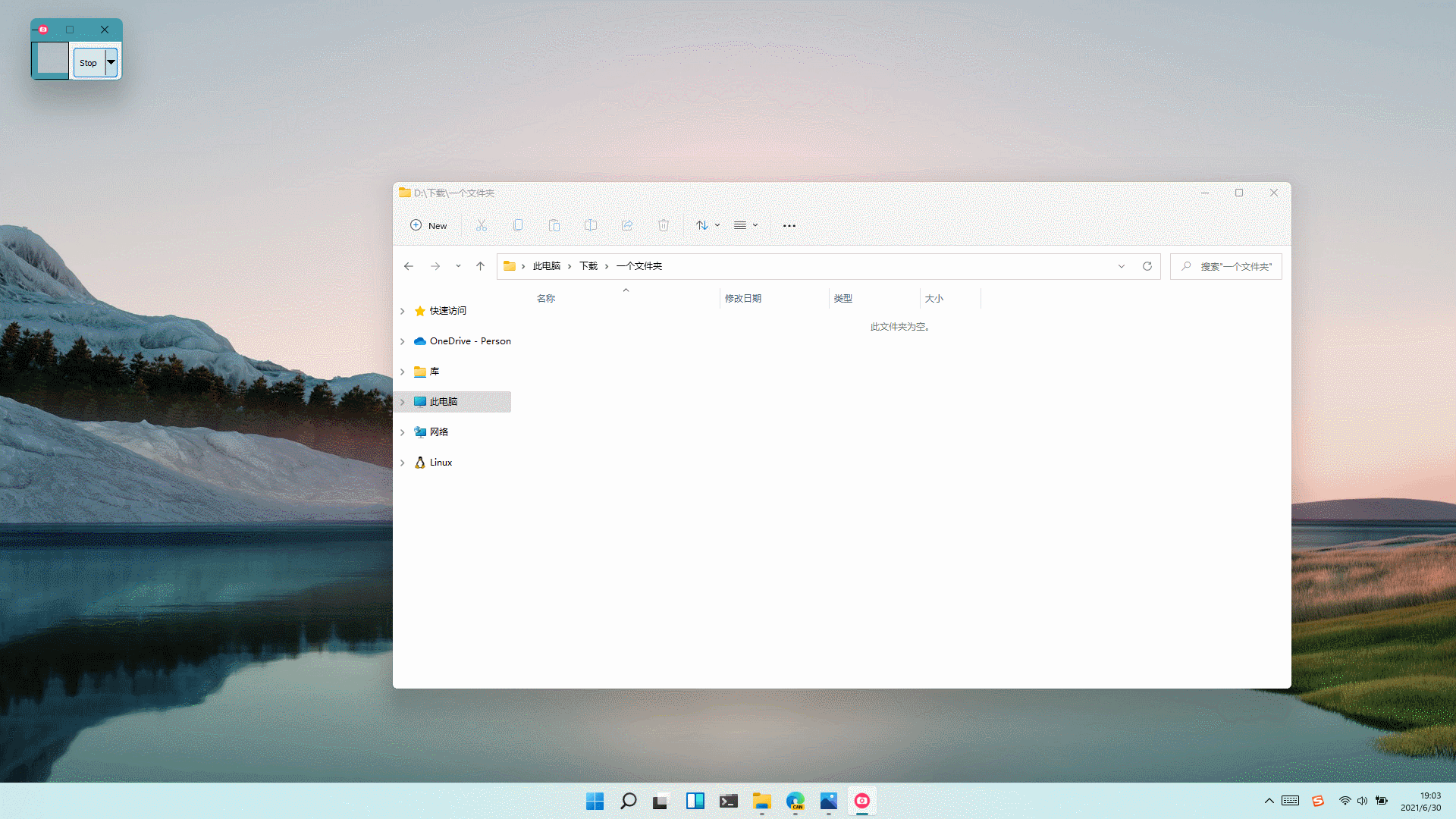
Task: Click the Cut scissors icon
Action: pos(482,225)
